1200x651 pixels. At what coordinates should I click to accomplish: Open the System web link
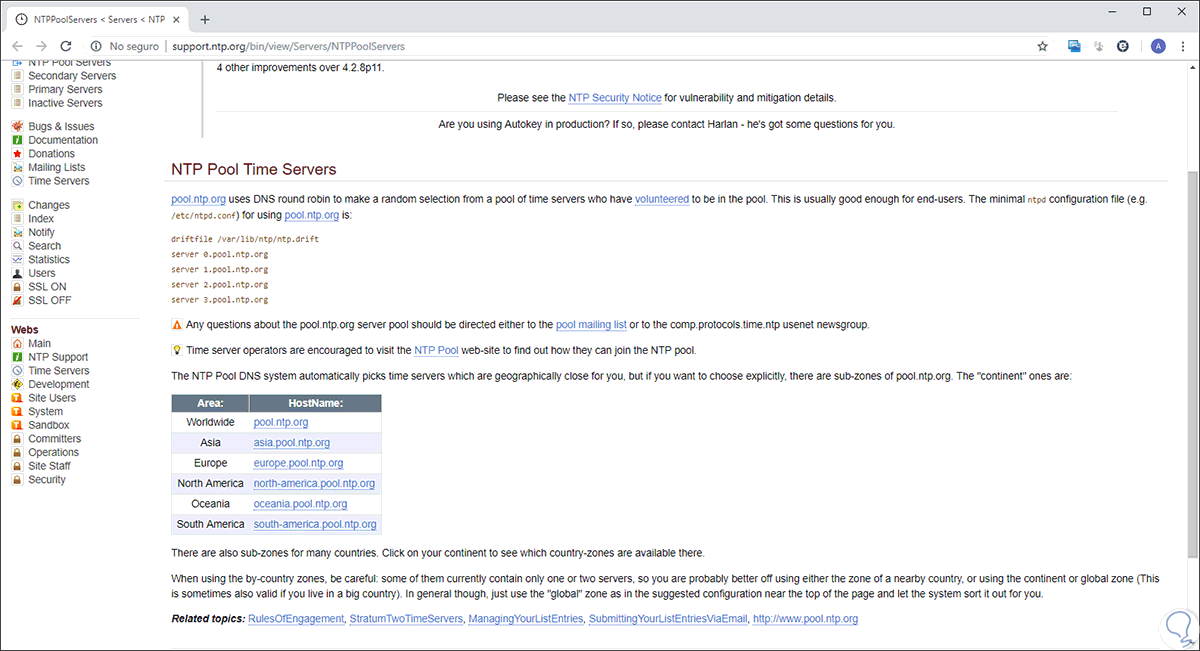point(46,412)
